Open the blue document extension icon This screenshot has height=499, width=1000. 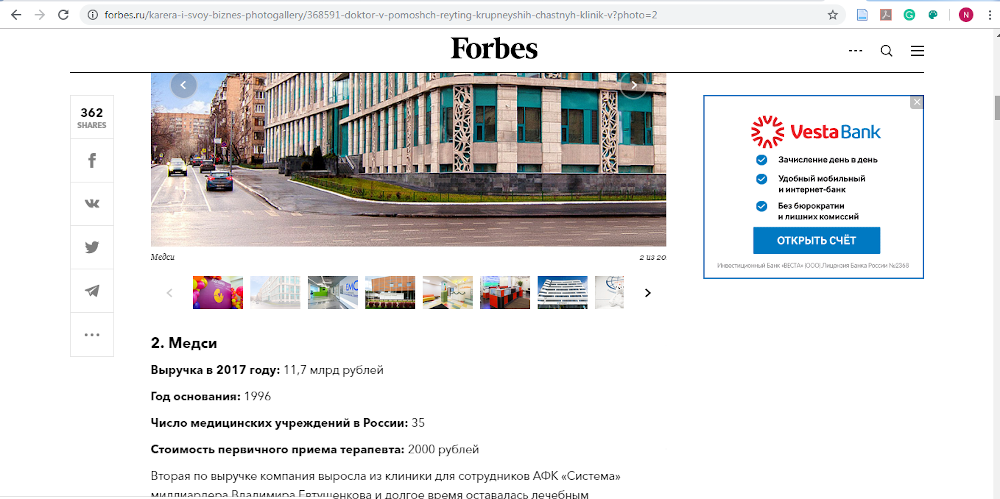pyautogui.click(x=862, y=15)
